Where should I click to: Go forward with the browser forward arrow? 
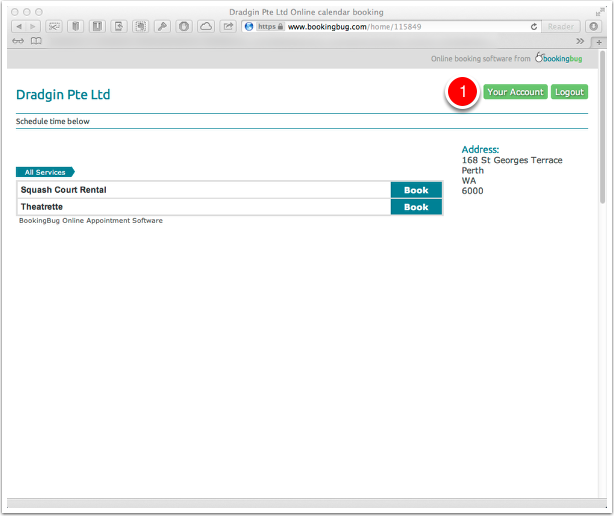coord(33,27)
